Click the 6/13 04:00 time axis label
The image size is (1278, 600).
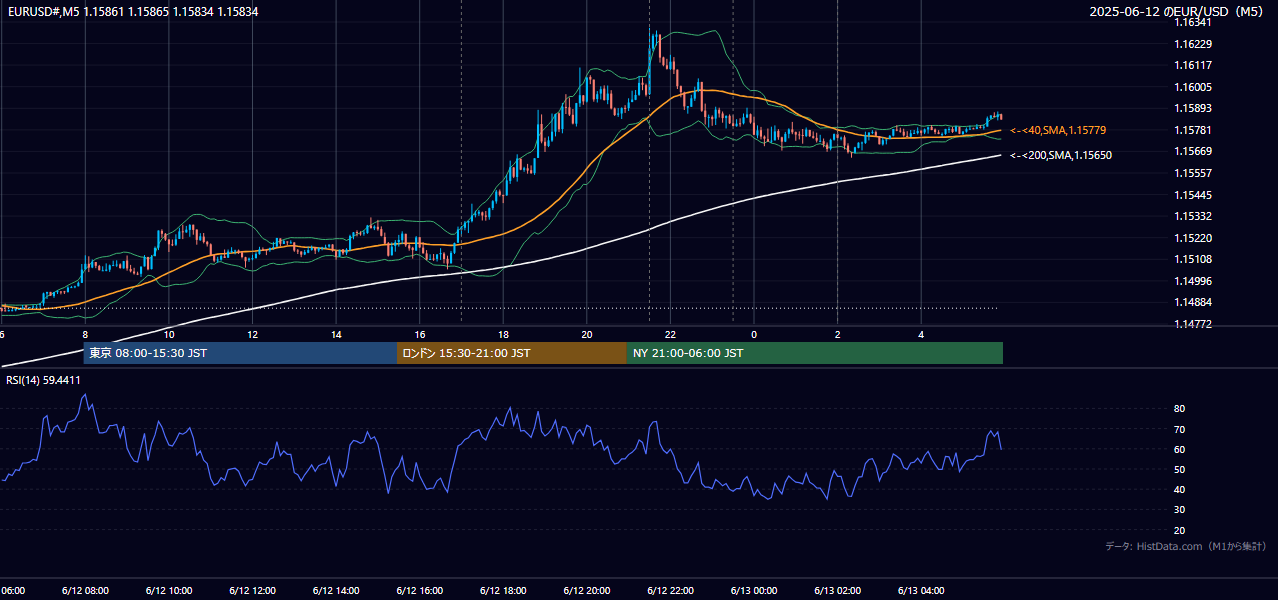pyautogui.click(x=921, y=591)
